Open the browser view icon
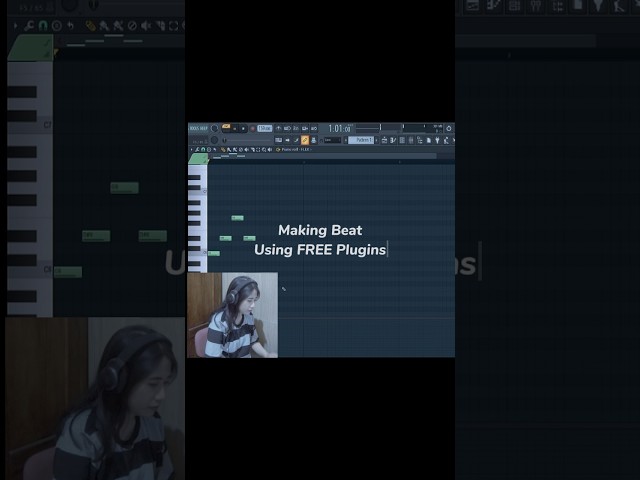 420,140
